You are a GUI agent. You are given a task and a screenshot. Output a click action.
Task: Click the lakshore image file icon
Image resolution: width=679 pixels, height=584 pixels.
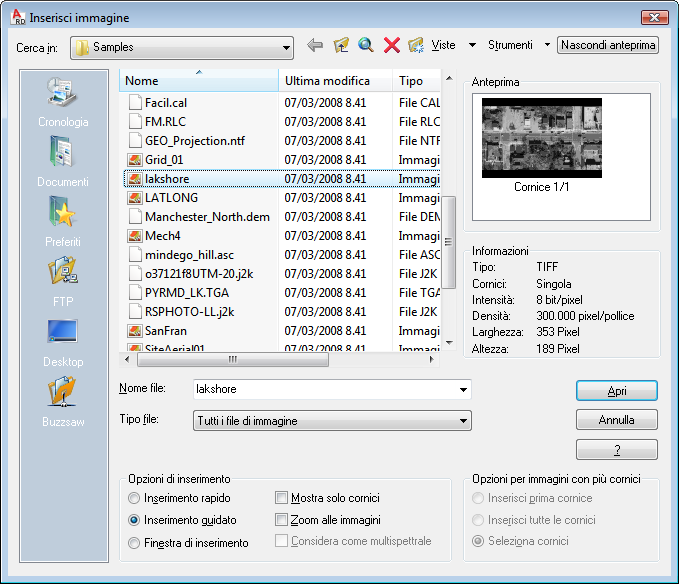click(x=135, y=179)
